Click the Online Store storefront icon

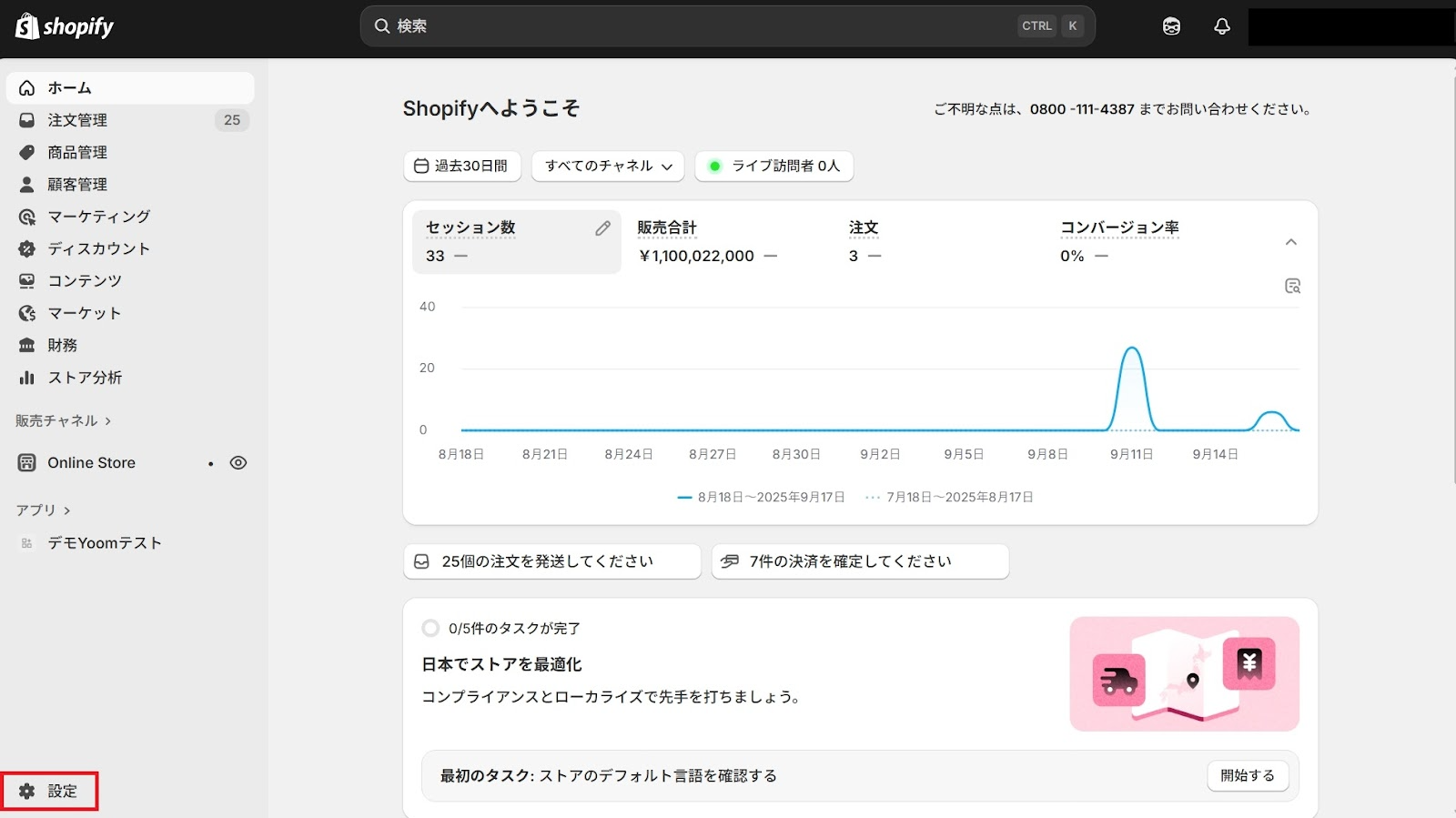click(27, 463)
